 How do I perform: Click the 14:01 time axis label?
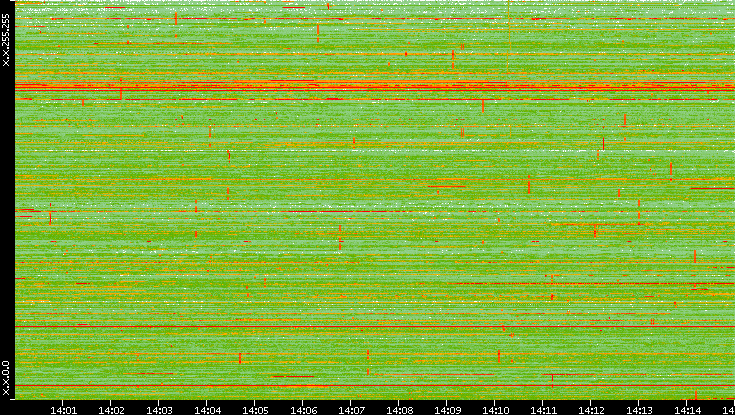63,410
